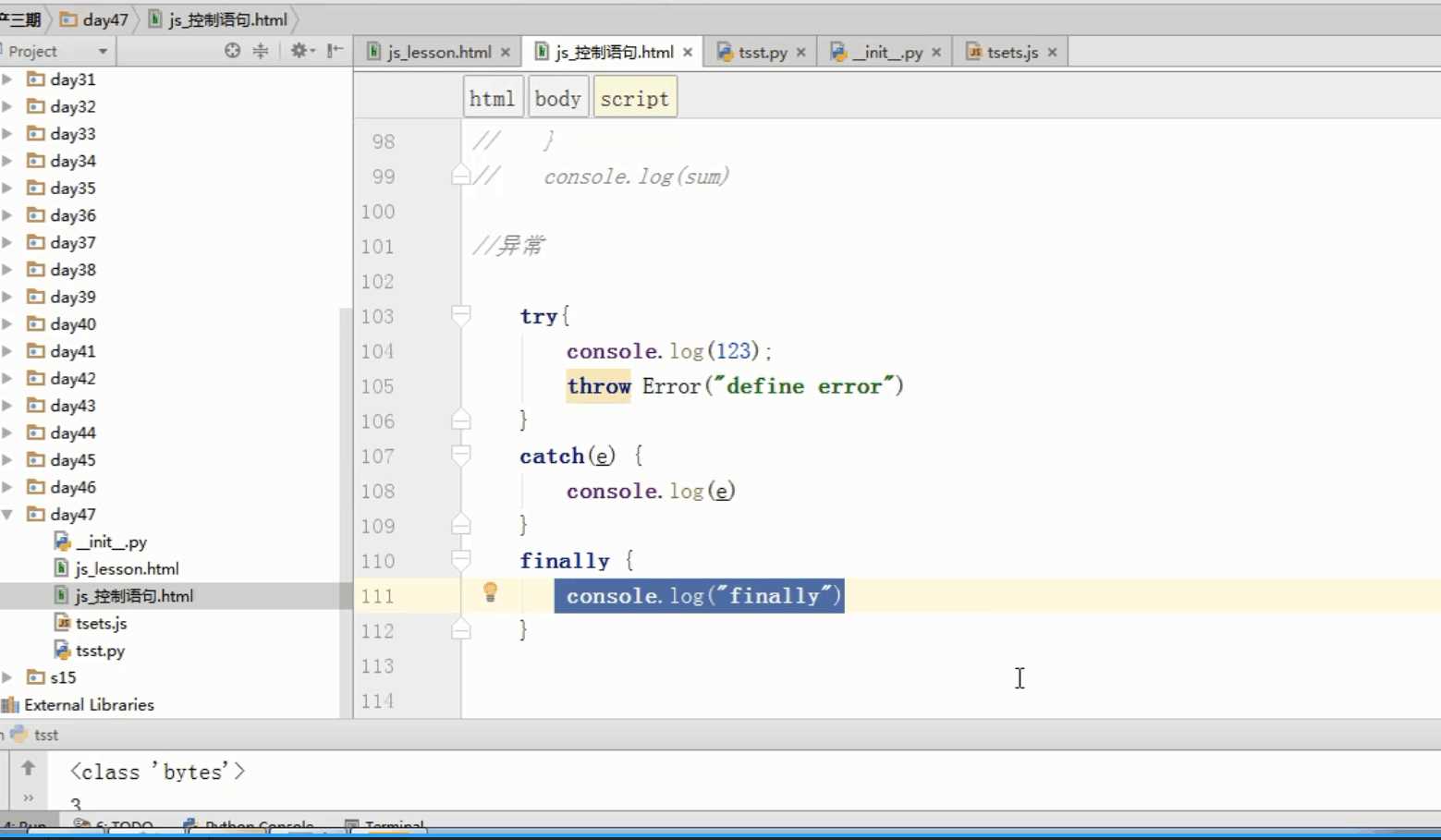
Task: Fold the finally block at line 110
Action: 460,560
